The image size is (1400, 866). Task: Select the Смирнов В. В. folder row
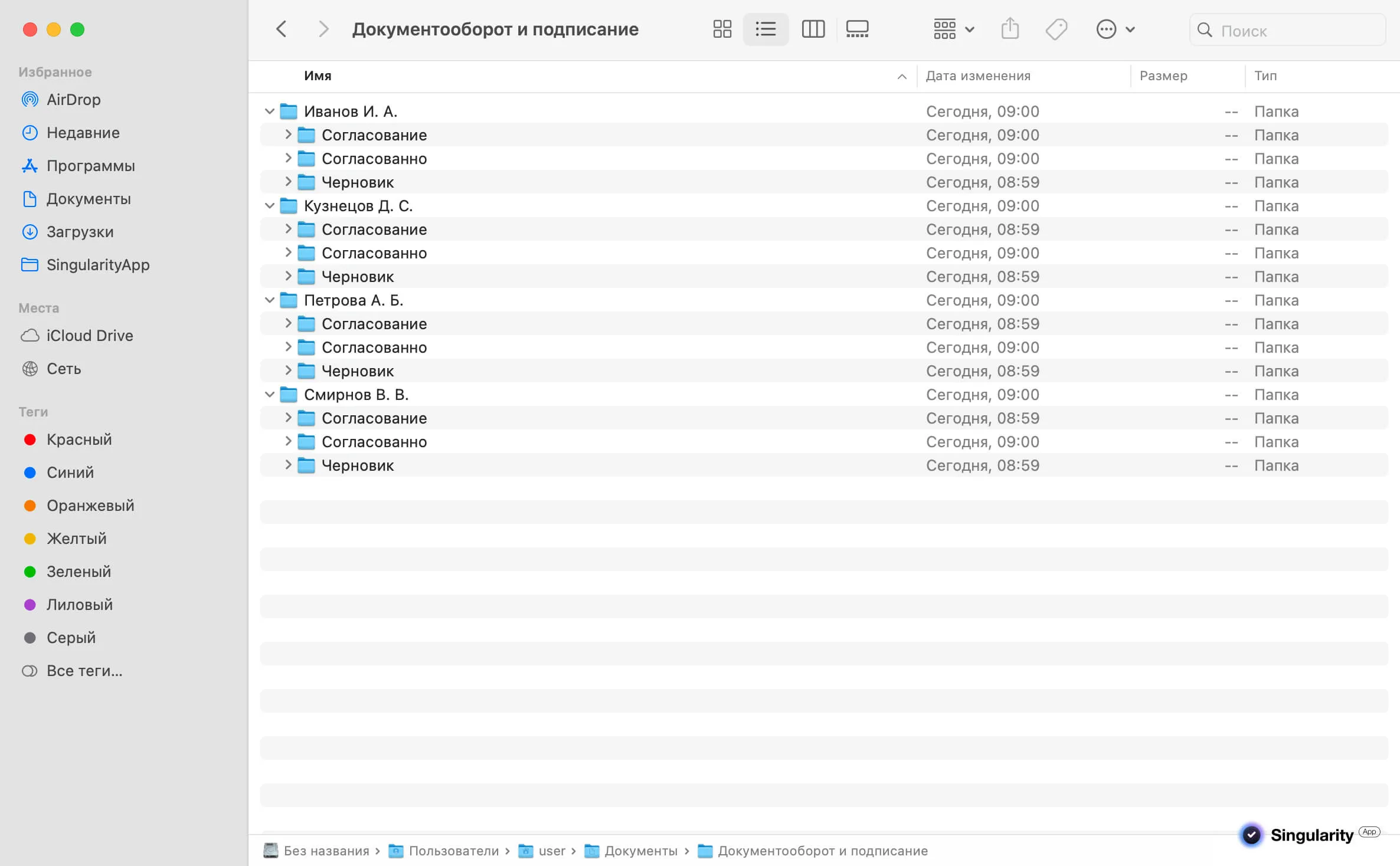824,394
